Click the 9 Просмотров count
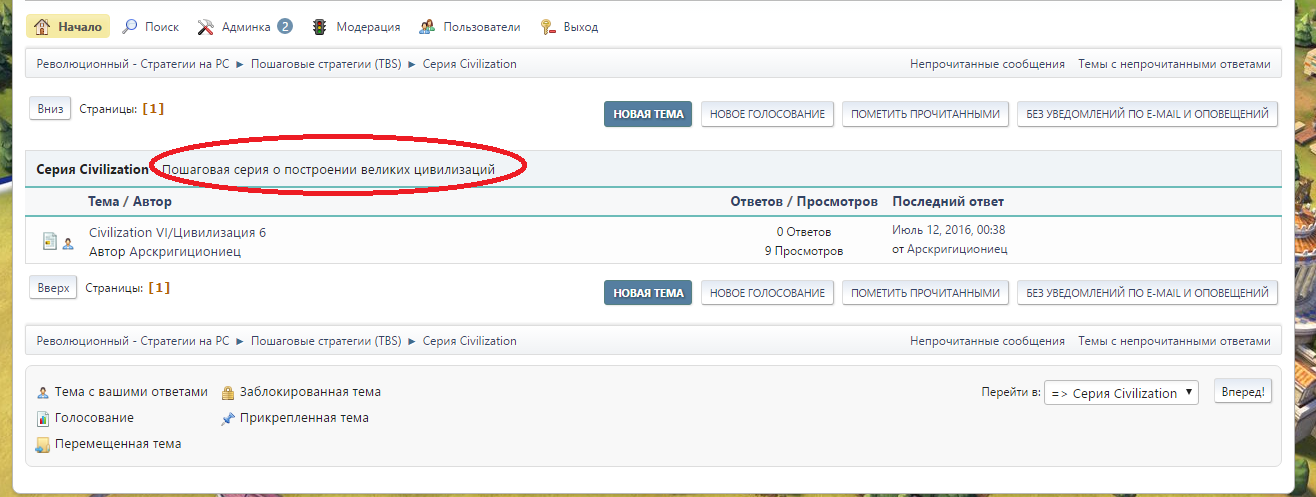 [803, 251]
